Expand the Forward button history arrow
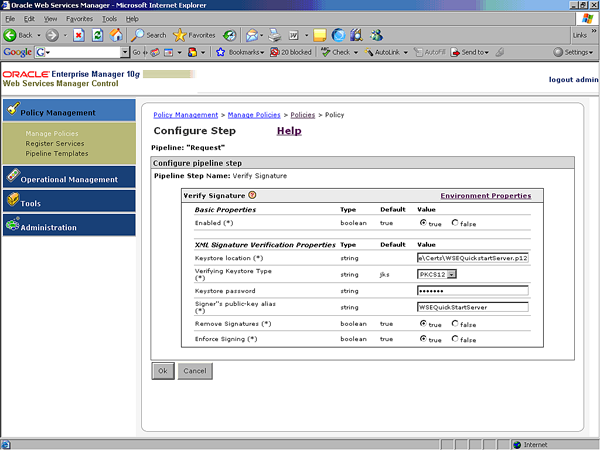This screenshot has height=450, width=600. [x=65, y=36]
